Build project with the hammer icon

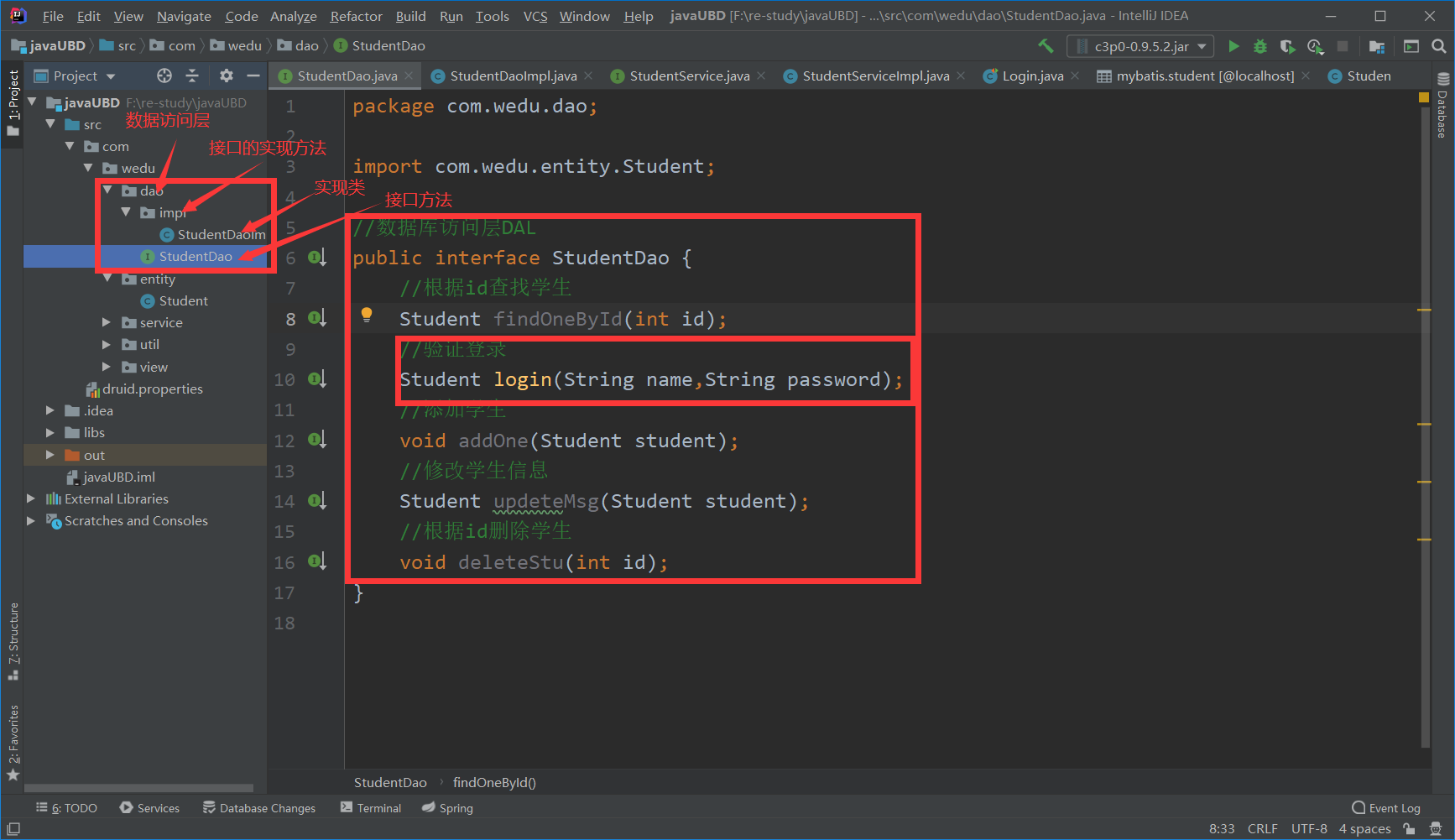pyautogui.click(x=1046, y=46)
